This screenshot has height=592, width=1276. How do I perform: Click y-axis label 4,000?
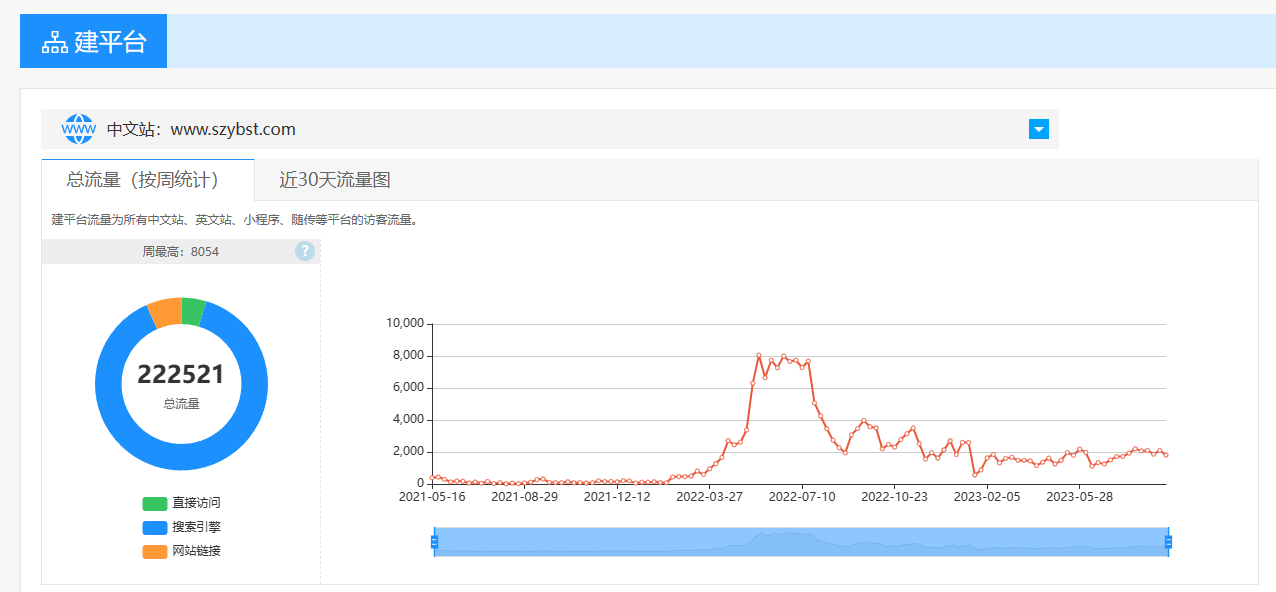[x=408, y=419]
